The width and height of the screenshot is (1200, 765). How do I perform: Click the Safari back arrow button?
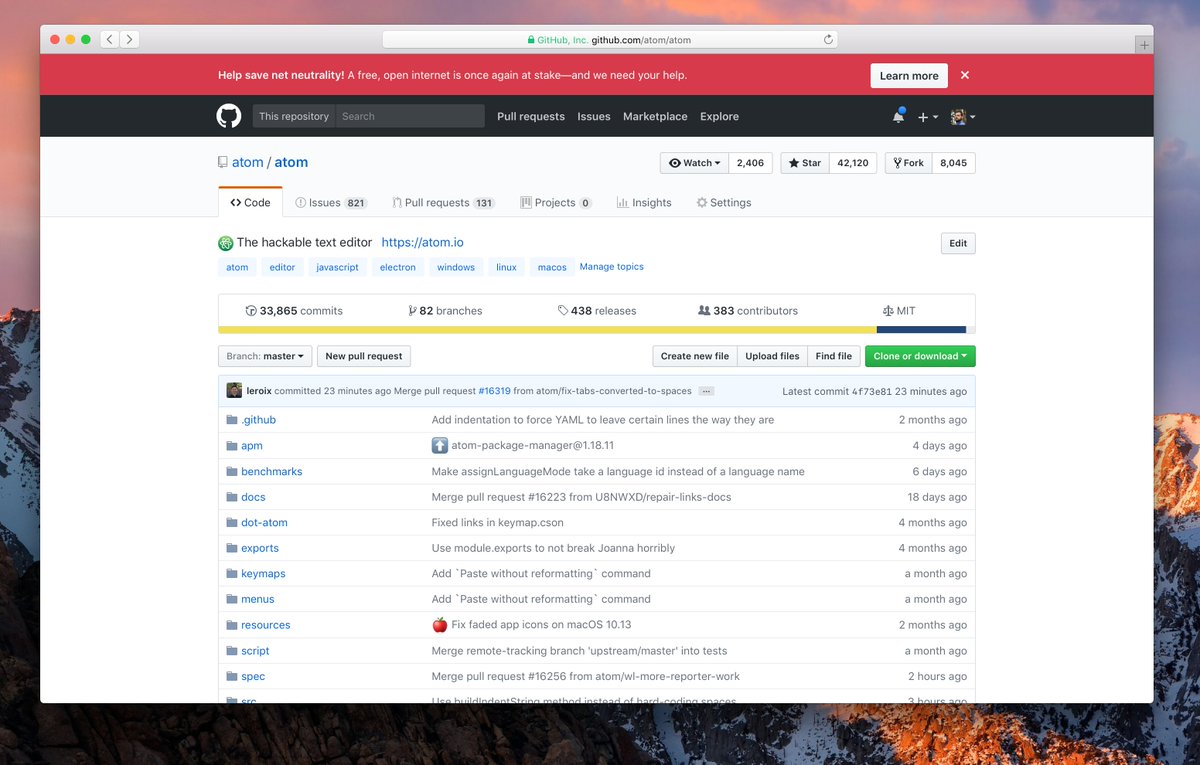109,40
